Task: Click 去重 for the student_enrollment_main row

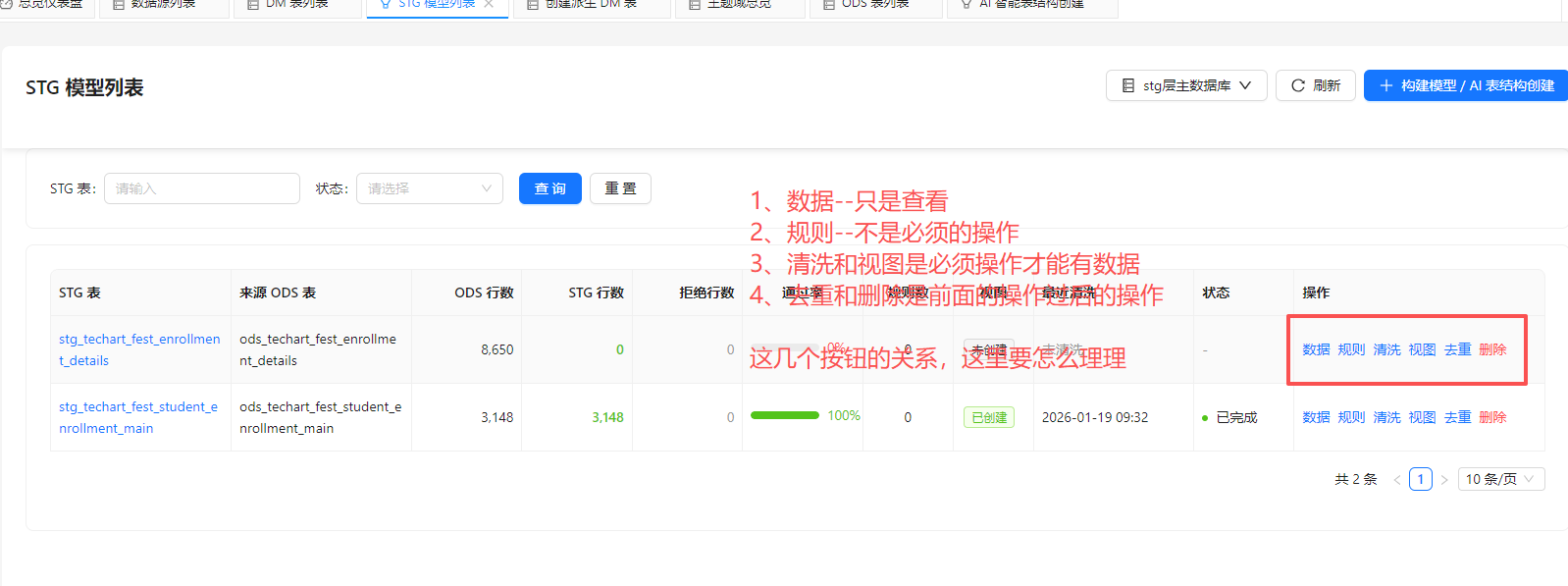Action: pos(1457,417)
